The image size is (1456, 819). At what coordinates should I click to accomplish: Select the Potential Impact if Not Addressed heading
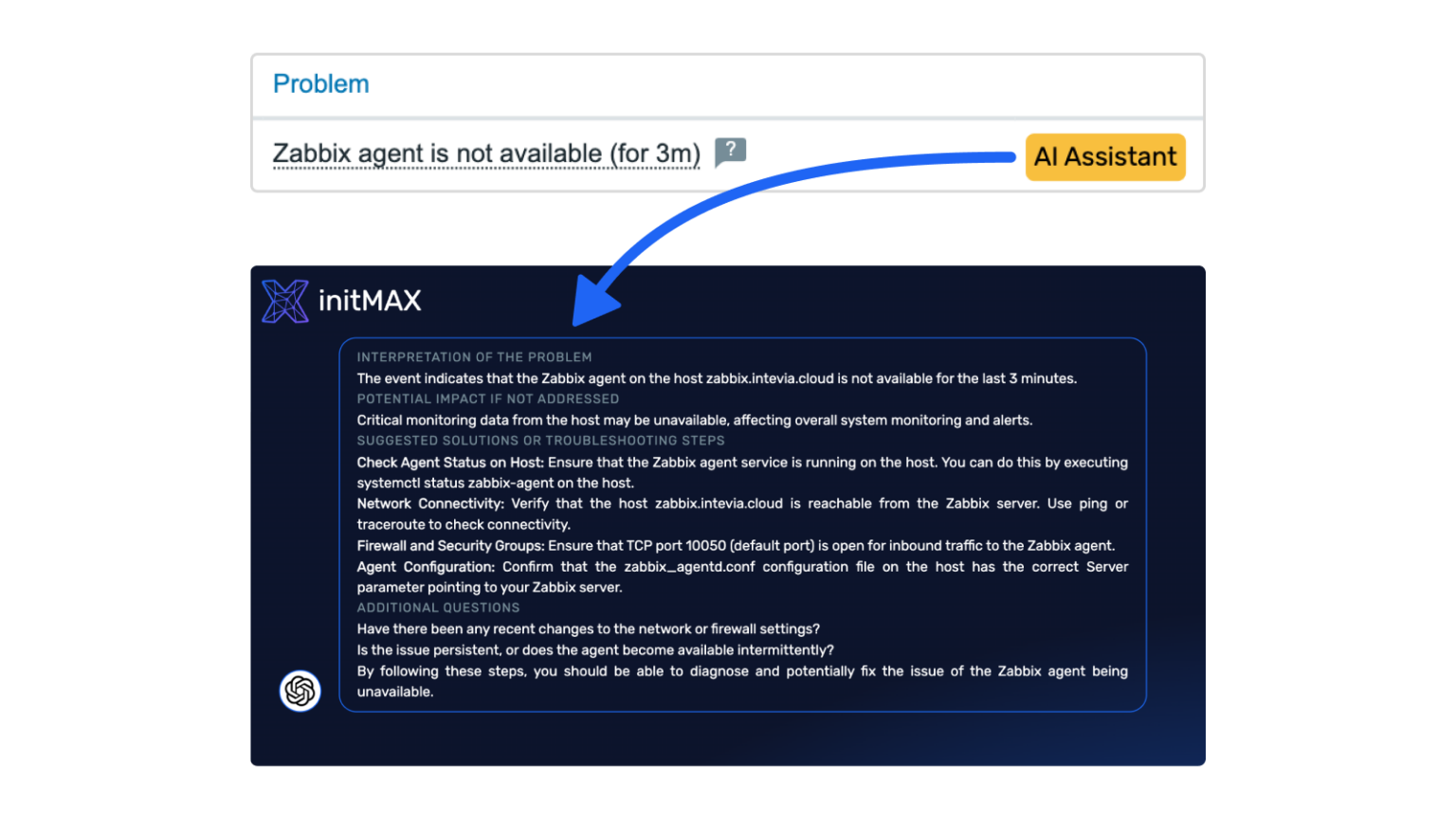pos(487,399)
